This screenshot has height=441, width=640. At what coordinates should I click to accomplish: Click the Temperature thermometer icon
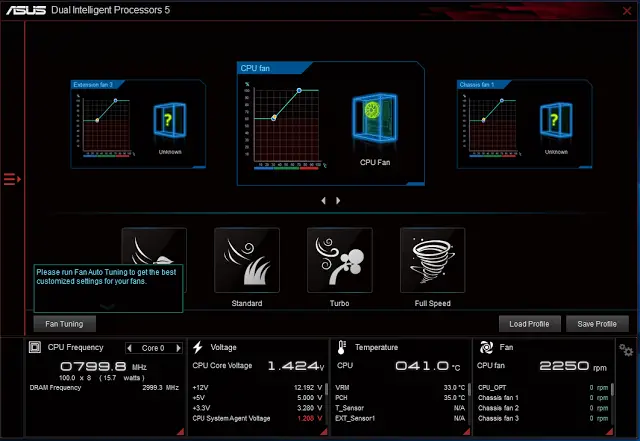342,347
